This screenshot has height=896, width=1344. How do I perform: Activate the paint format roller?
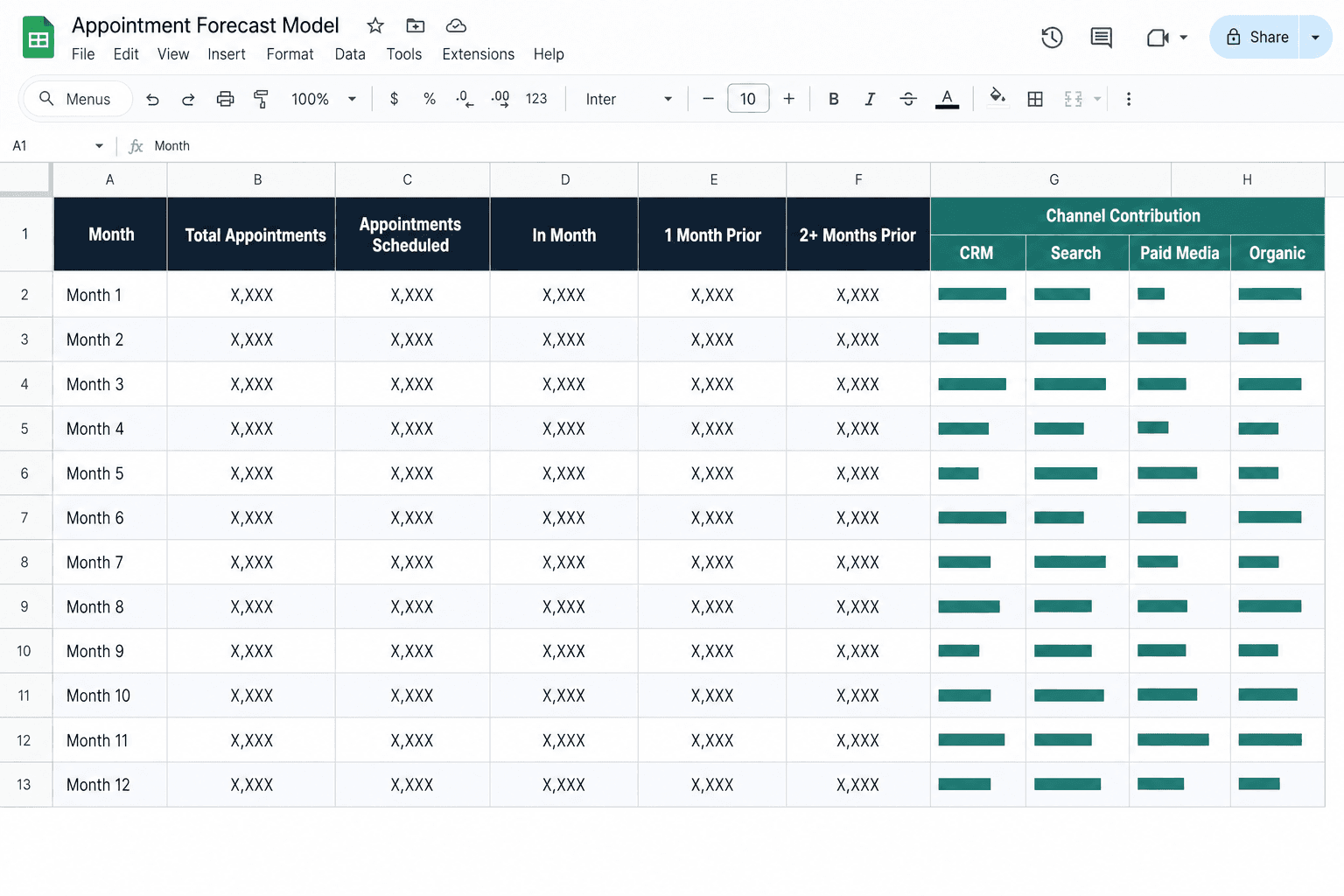[261, 99]
